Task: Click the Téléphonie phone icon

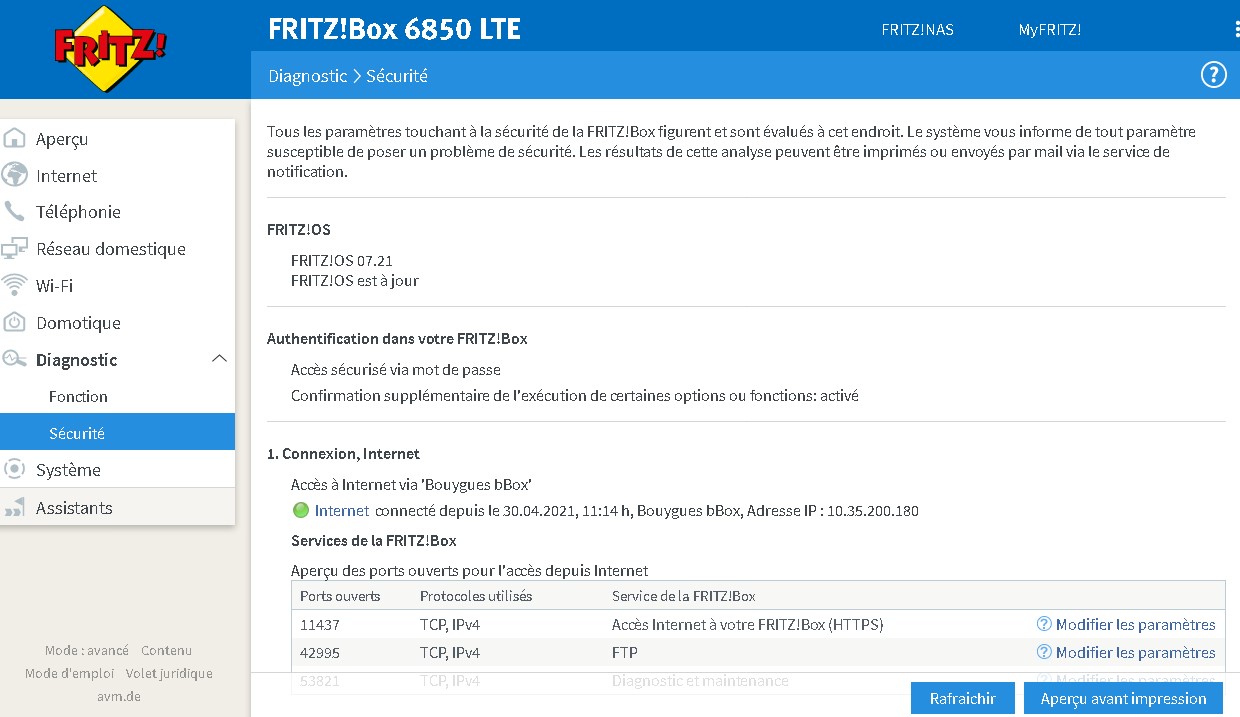Action: tap(15, 211)
